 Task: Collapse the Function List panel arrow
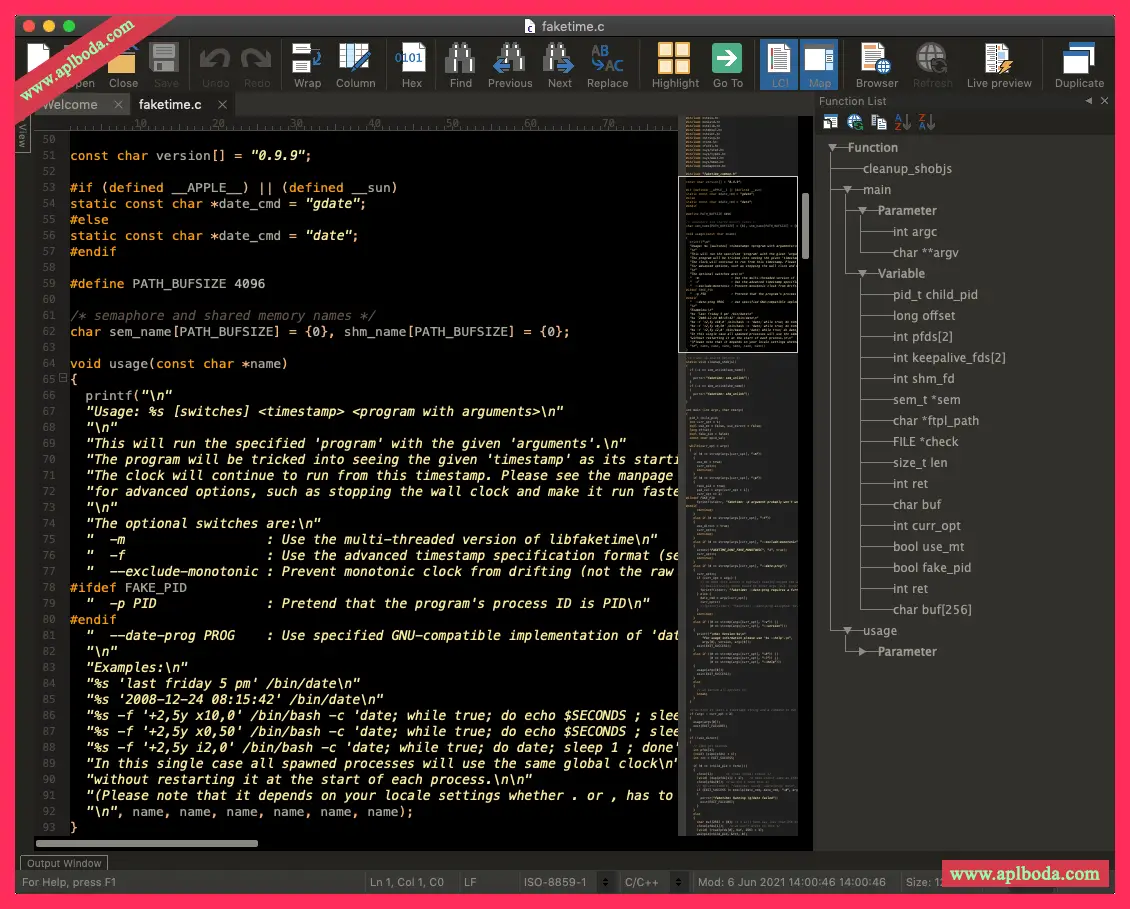1088,101
